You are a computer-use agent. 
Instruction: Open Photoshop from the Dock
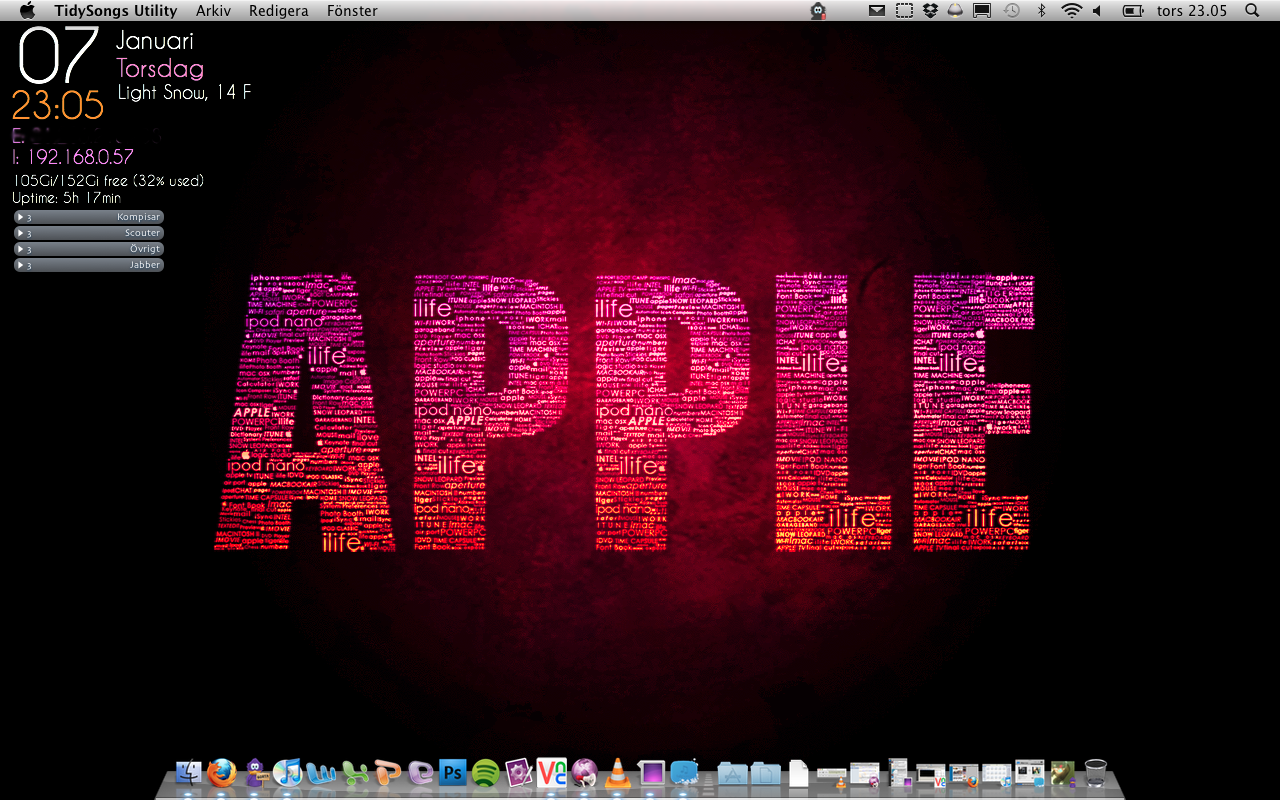coord(453,772)
